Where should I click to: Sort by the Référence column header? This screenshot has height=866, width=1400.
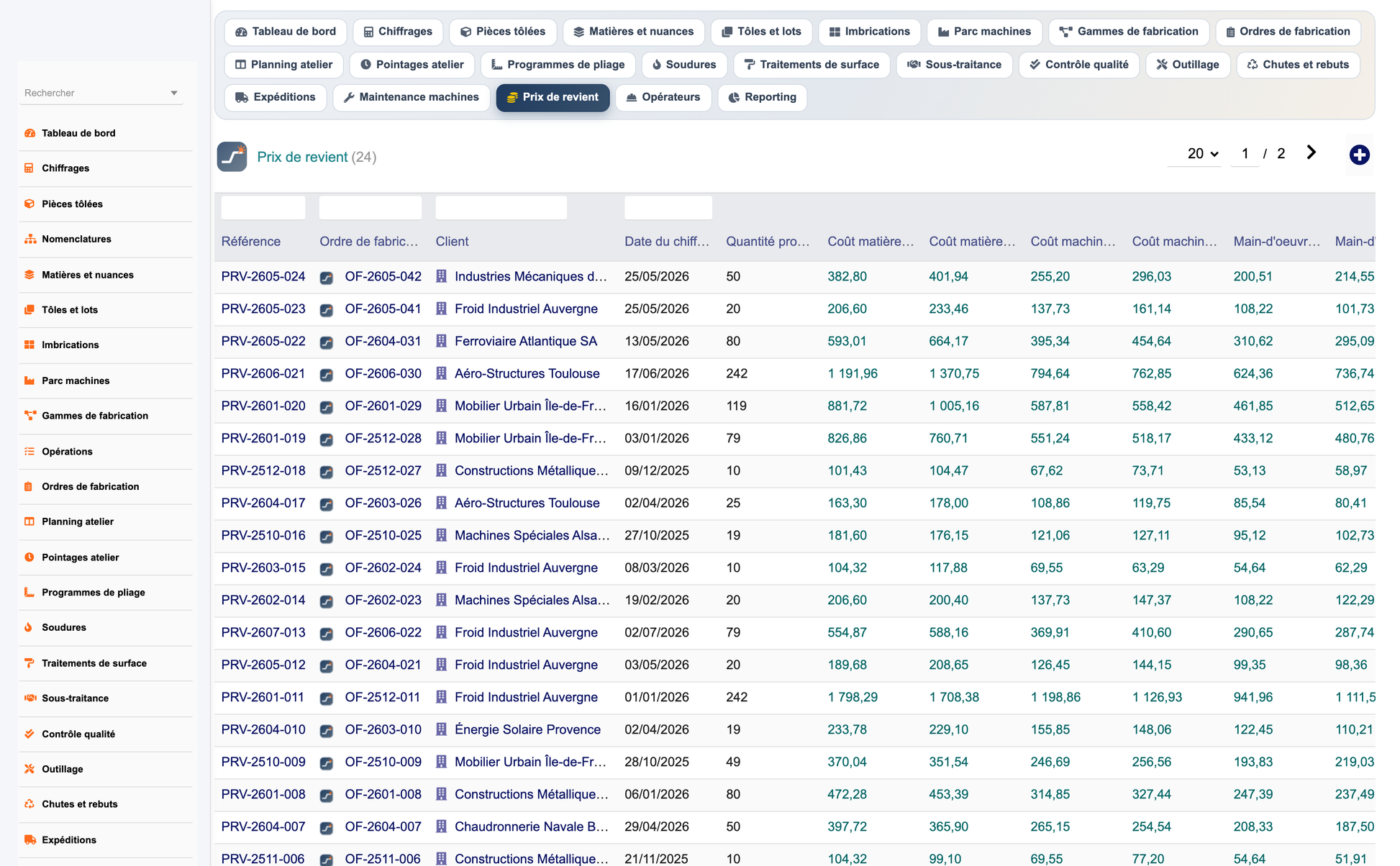click(x=251, y=242)
